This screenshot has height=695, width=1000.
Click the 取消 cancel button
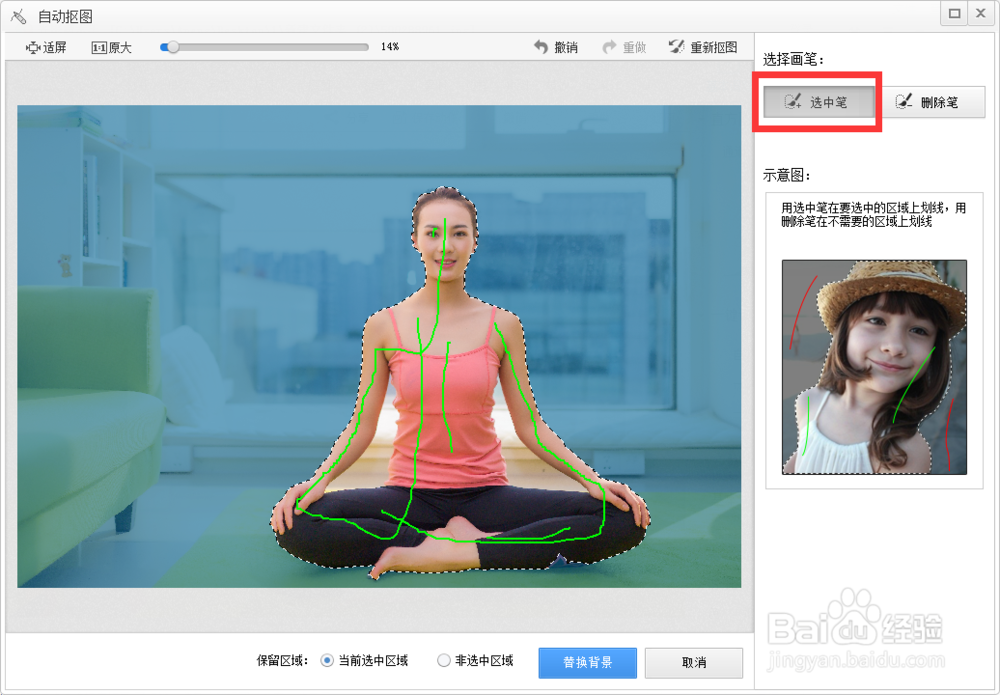click(694, 662)
